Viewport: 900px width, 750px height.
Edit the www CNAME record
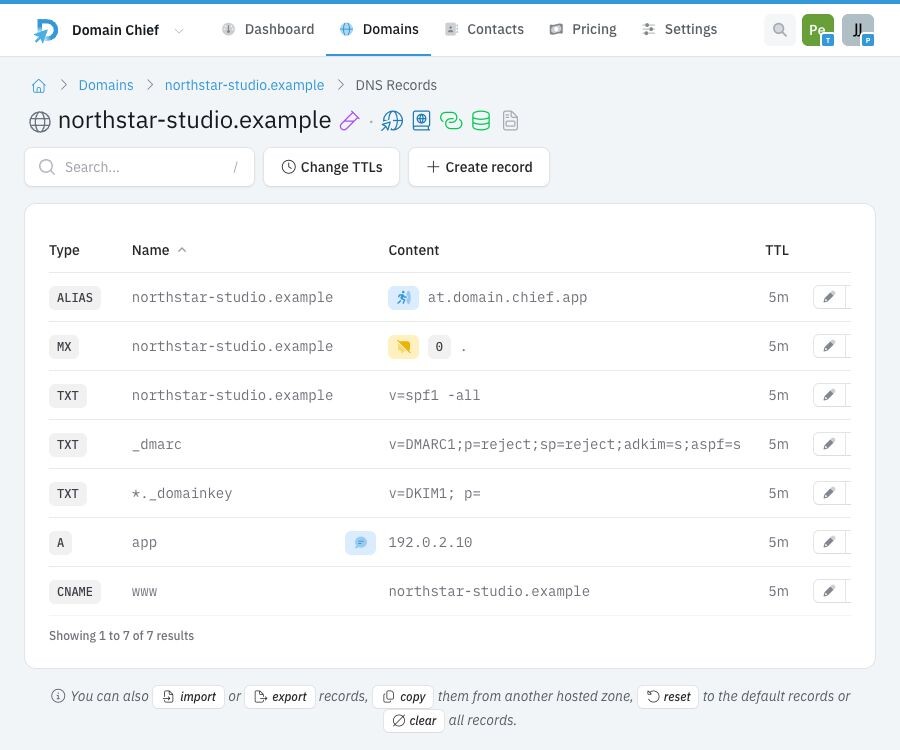tap(829, 592)
